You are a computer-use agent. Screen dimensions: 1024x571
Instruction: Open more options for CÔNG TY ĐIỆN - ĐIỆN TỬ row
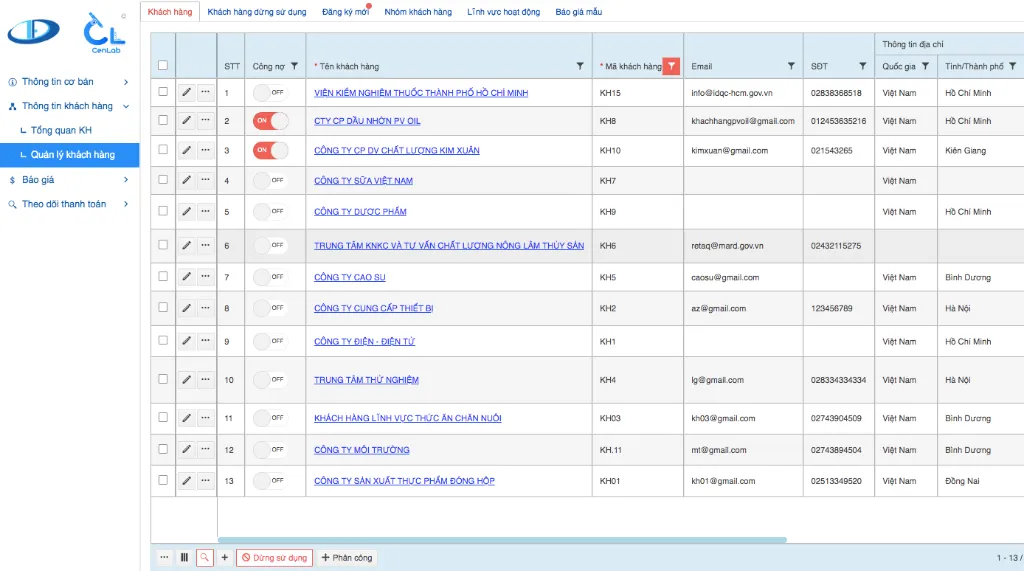tap(205, 340)
